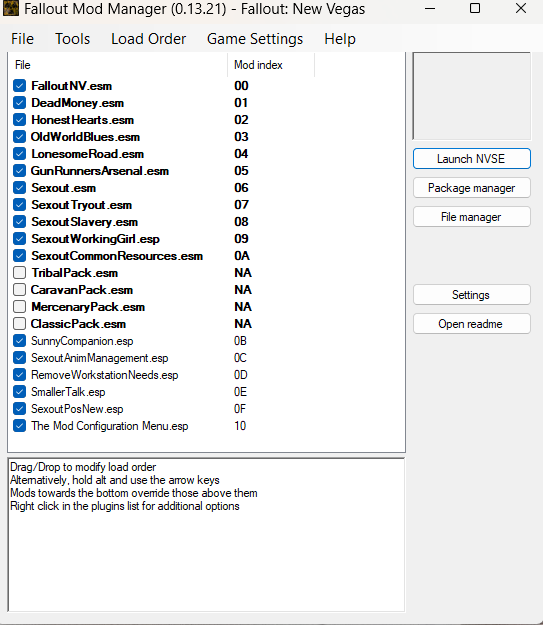Uncheck the SmallerTalk.esp checkbox
Image resolution: width=543 pixels, height=625 pixels.
pos(20,392)
